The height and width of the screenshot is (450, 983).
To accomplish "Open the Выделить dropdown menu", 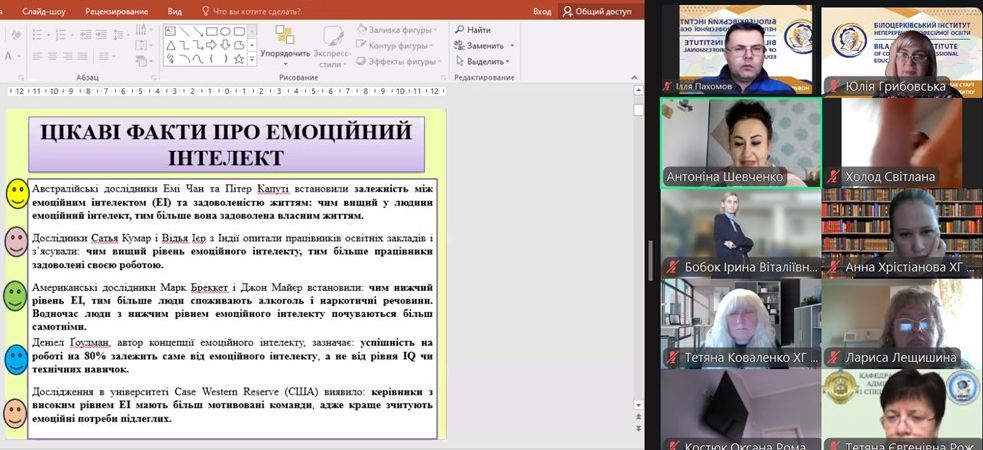I will [483, 61].
